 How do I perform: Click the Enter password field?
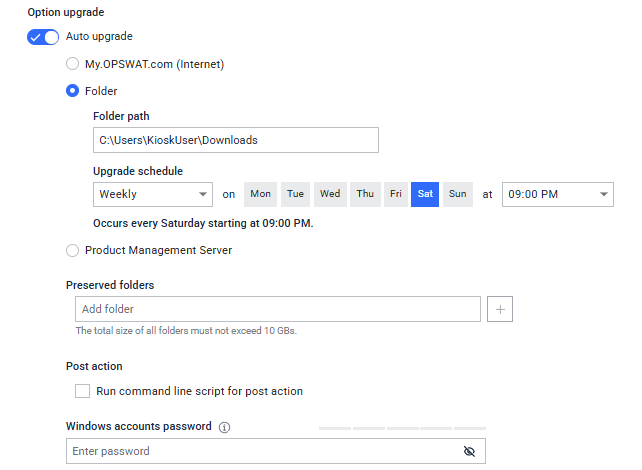point(276,451)
